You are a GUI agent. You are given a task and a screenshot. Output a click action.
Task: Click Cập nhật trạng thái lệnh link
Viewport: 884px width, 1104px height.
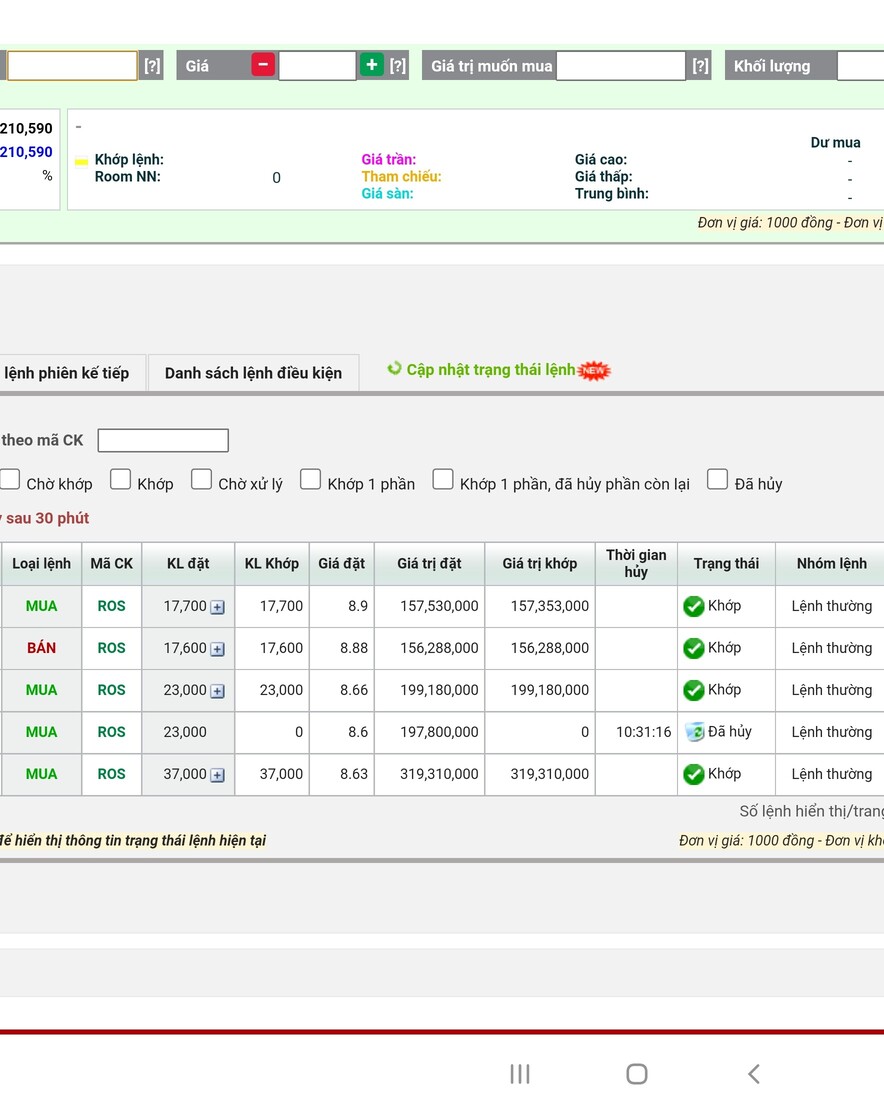(x=490, y=370)
